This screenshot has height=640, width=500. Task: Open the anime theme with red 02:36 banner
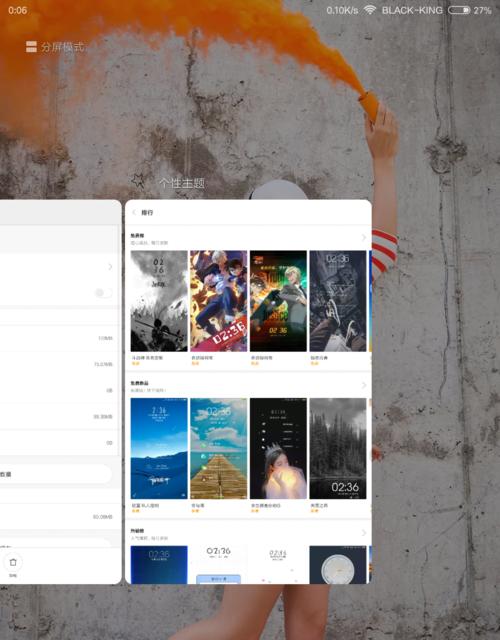click(219, 301)
